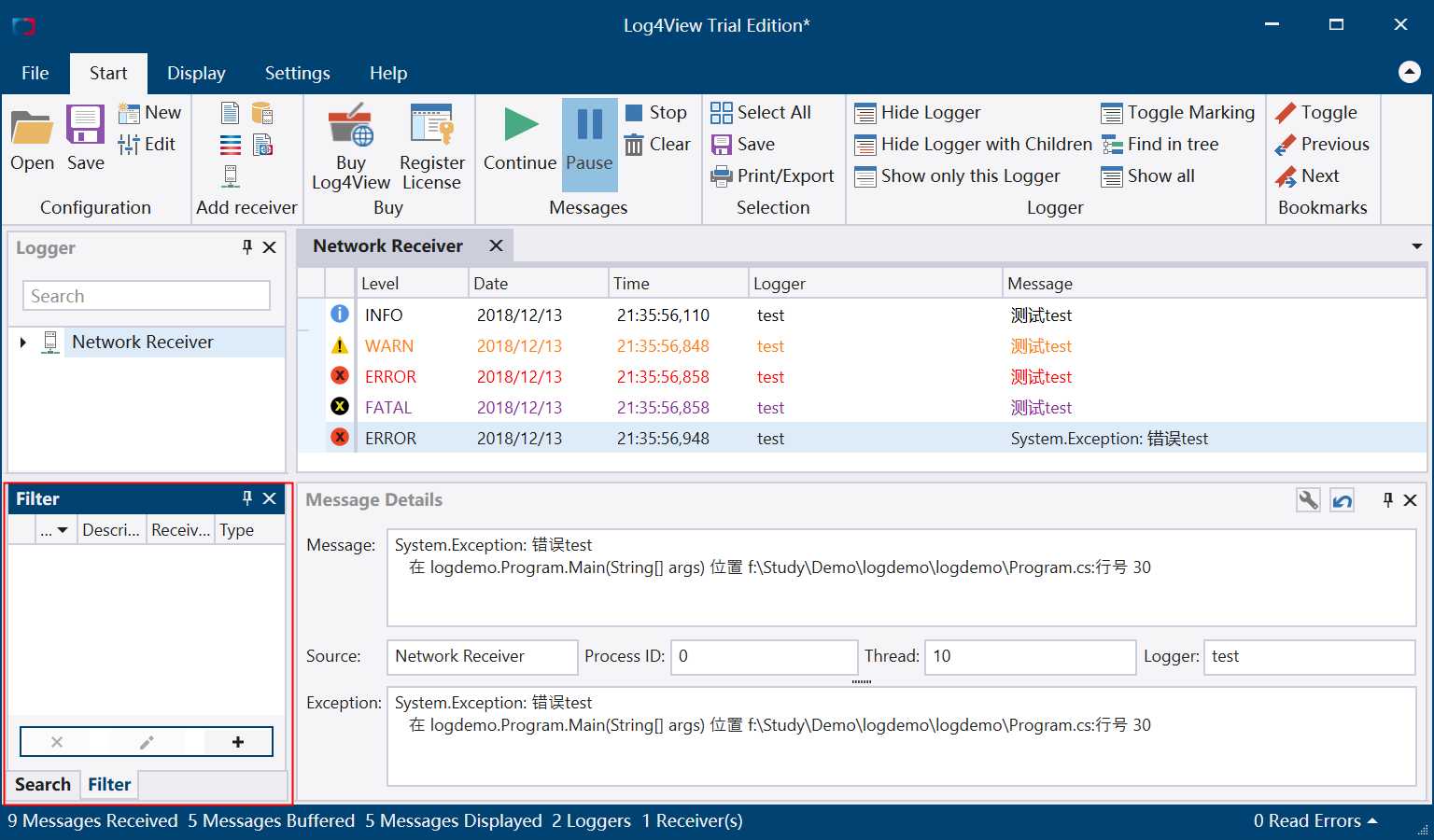Click the X button to delete a filter
The height and width of the screenshot is (840, 1434).
(x=57, y=742)
